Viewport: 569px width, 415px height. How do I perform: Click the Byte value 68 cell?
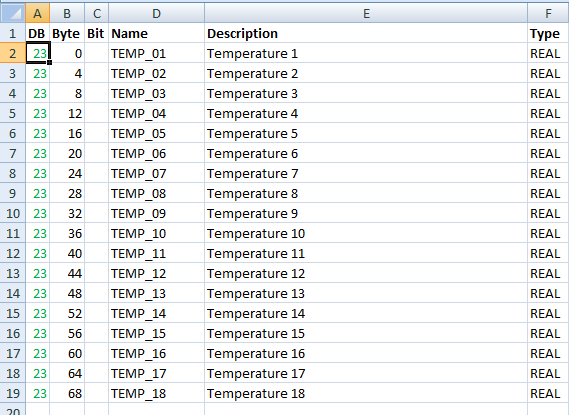pyautogui.click(x=67, y=393)
